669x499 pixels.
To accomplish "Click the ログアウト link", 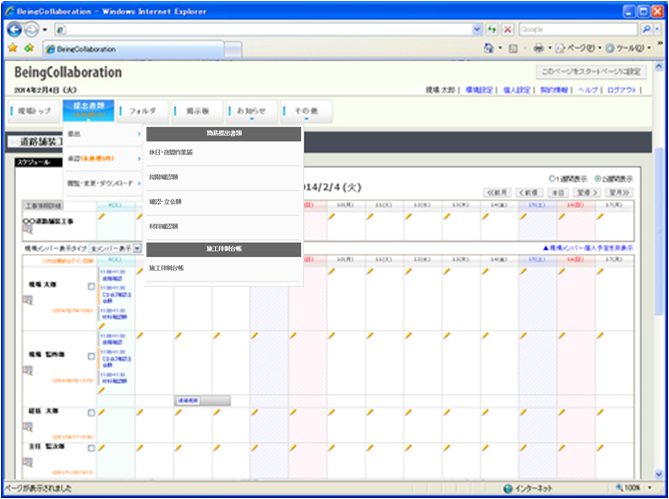I will 622,90.
